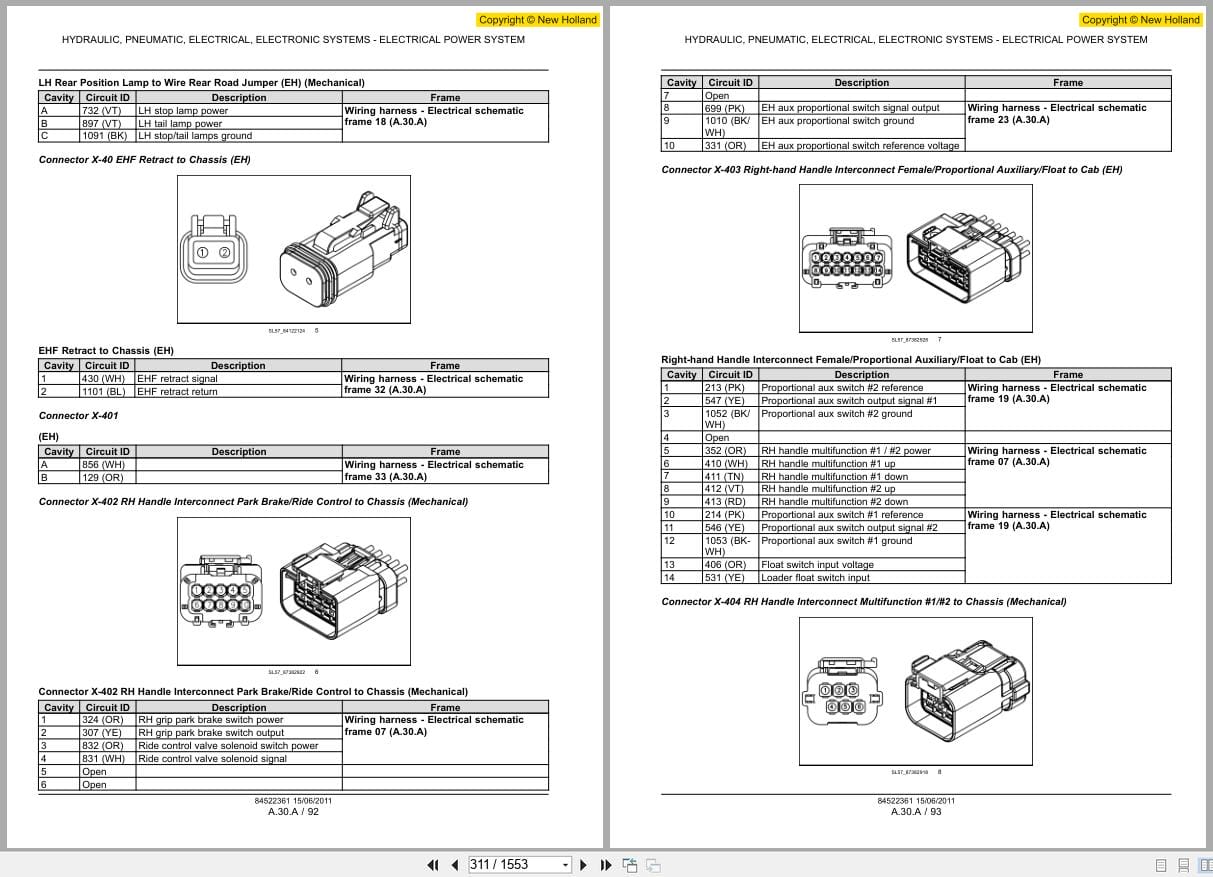Click 'Loader float switch input' description

coord(816,578)
